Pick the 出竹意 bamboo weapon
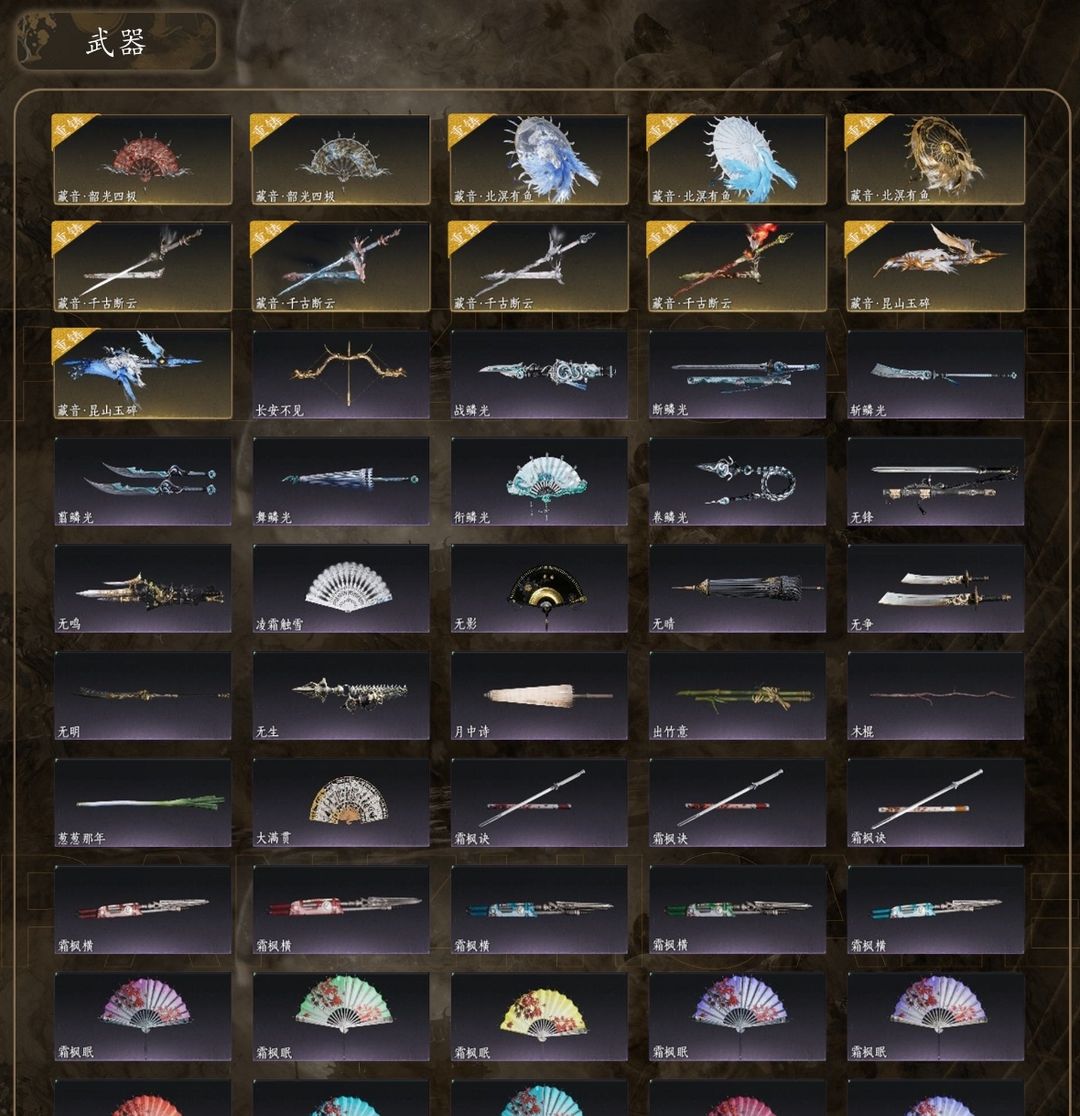 click(x=738, y=695)
